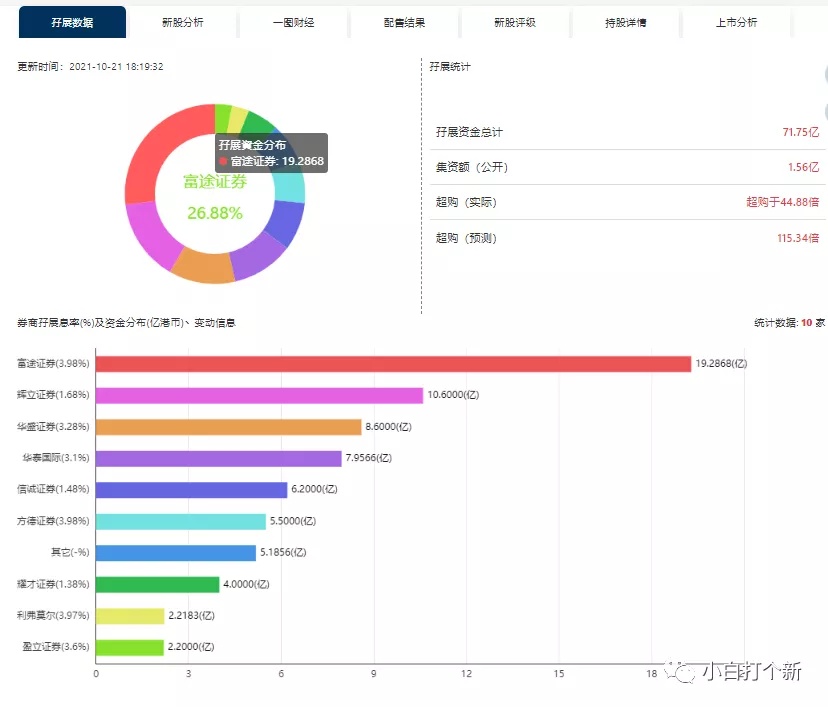828x707 pixels.
Task: Click the 2.2000(亿) bar value
Action: point(191,646)
